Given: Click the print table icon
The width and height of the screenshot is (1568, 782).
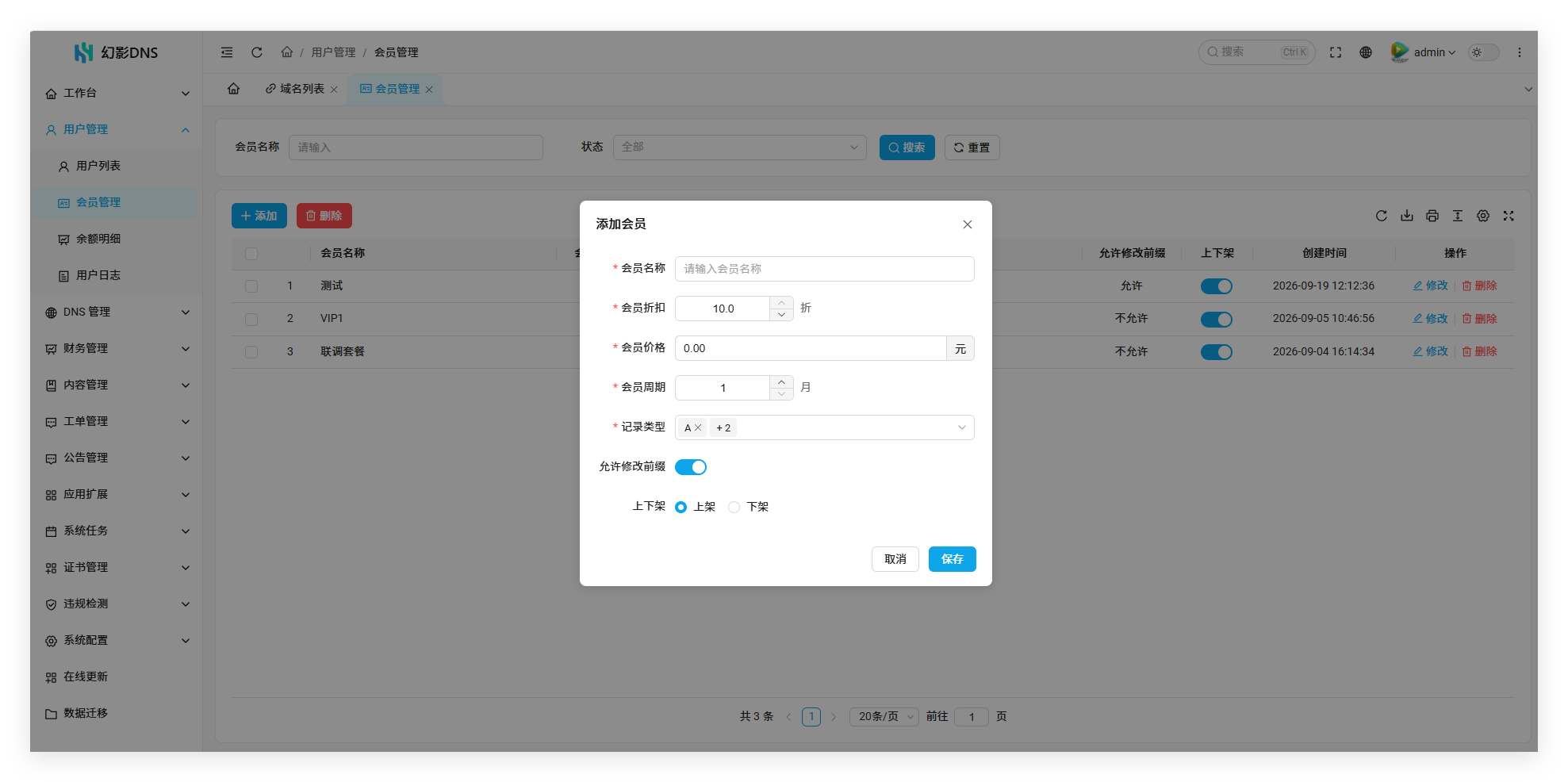Looking at the screenshot, I should (x=1432, y=216).
